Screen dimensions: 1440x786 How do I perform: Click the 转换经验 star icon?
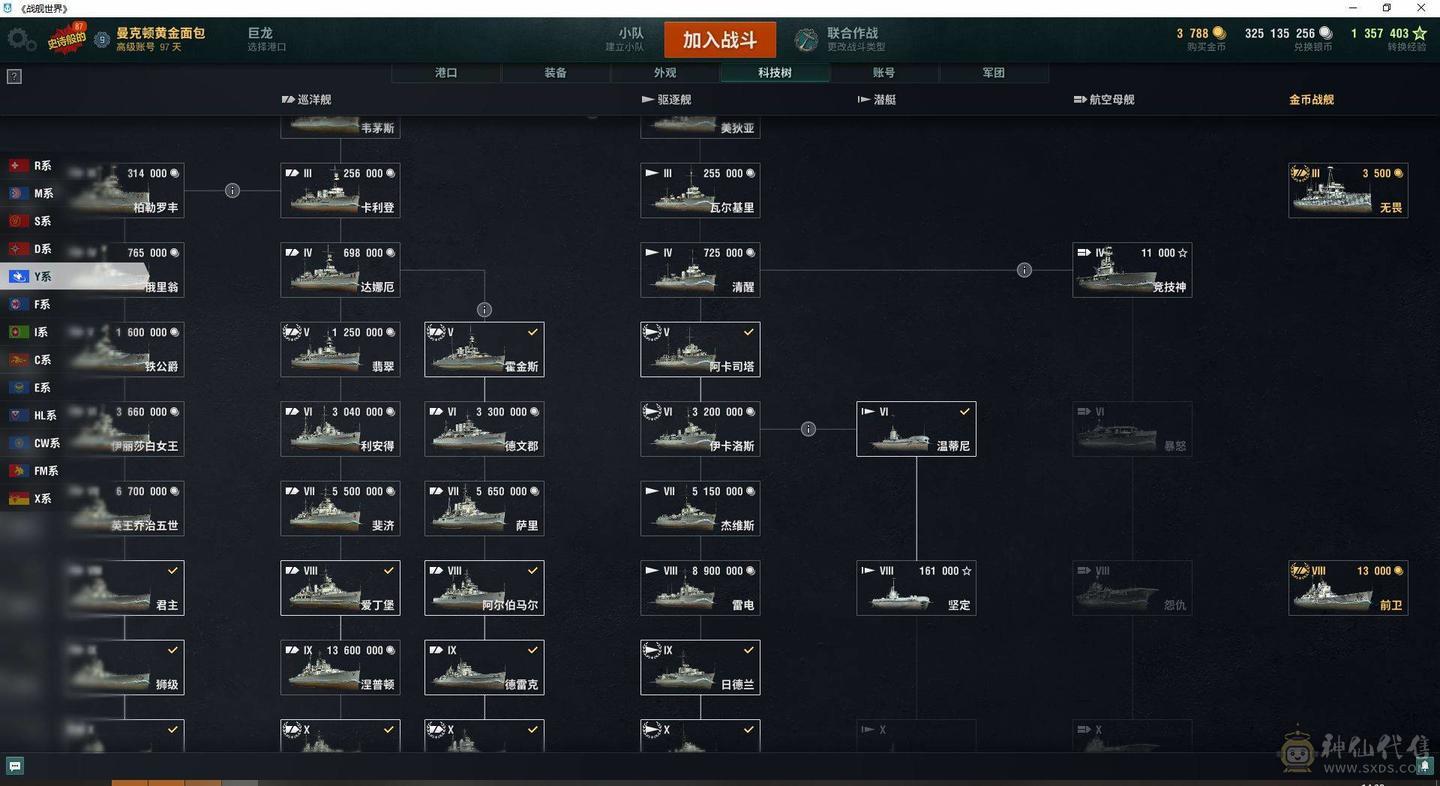1420,33
